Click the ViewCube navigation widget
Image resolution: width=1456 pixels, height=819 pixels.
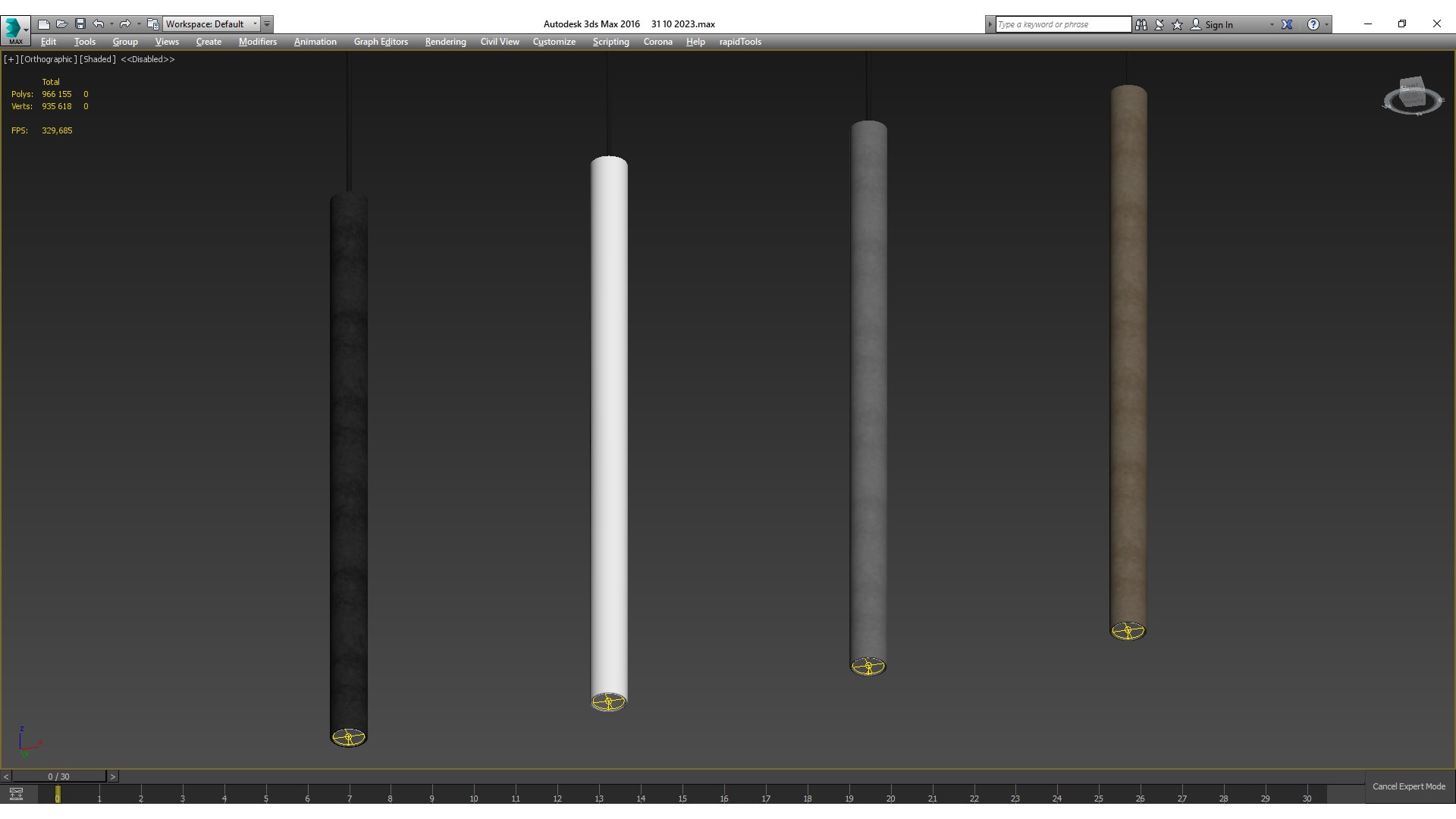tap(1412, 96)
